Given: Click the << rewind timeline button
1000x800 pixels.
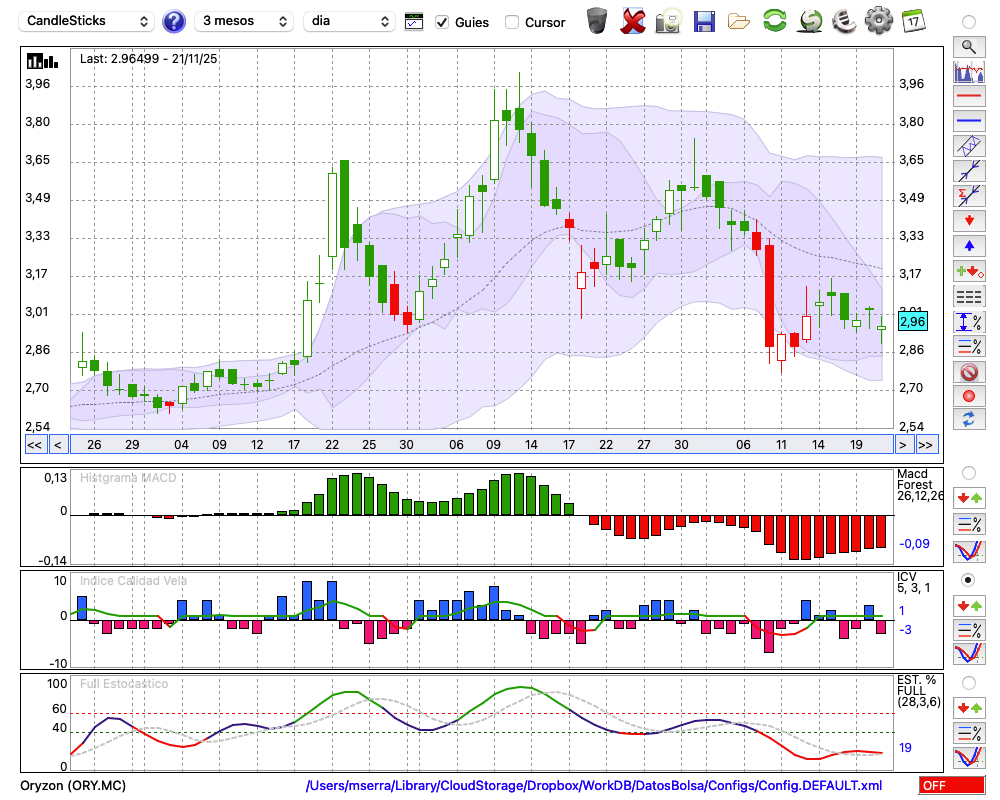Looking at the screenshot, I should tap(34, 444).
